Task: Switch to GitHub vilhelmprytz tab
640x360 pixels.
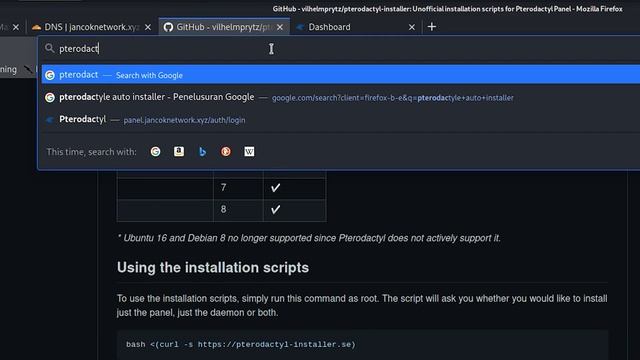Action: point(224,27)
